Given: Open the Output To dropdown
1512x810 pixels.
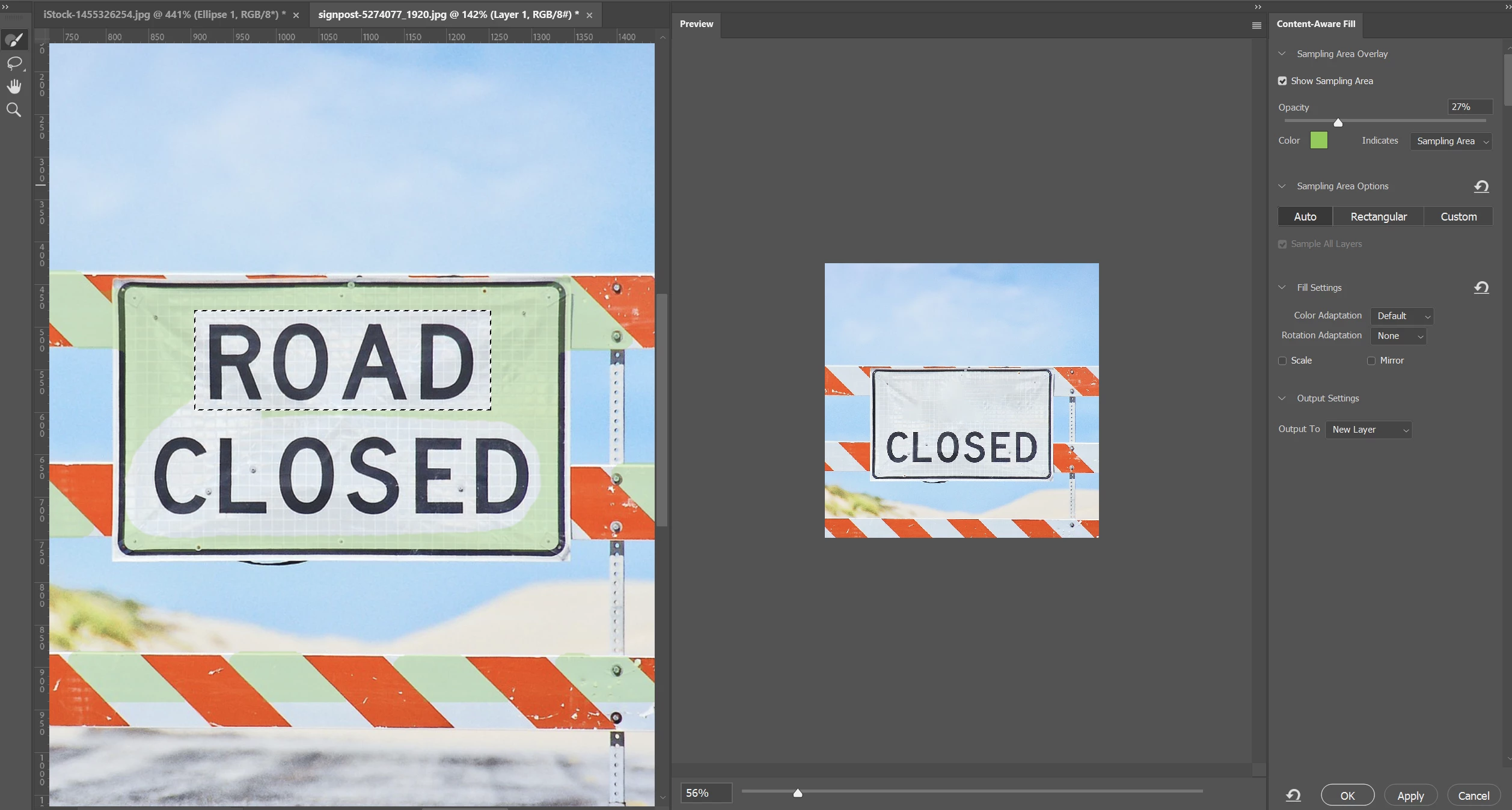Looking at the screenshot, I should click(1368, 430).
